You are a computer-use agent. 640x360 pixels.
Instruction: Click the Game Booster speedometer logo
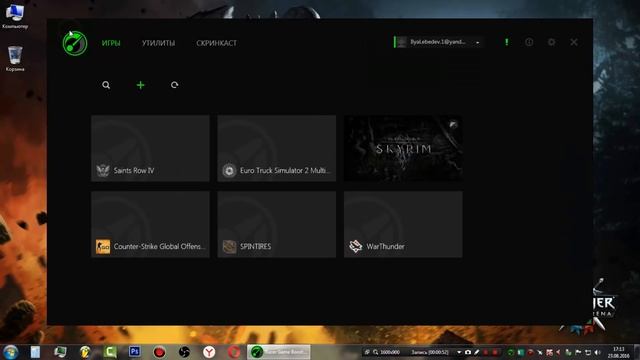[75, 43]
